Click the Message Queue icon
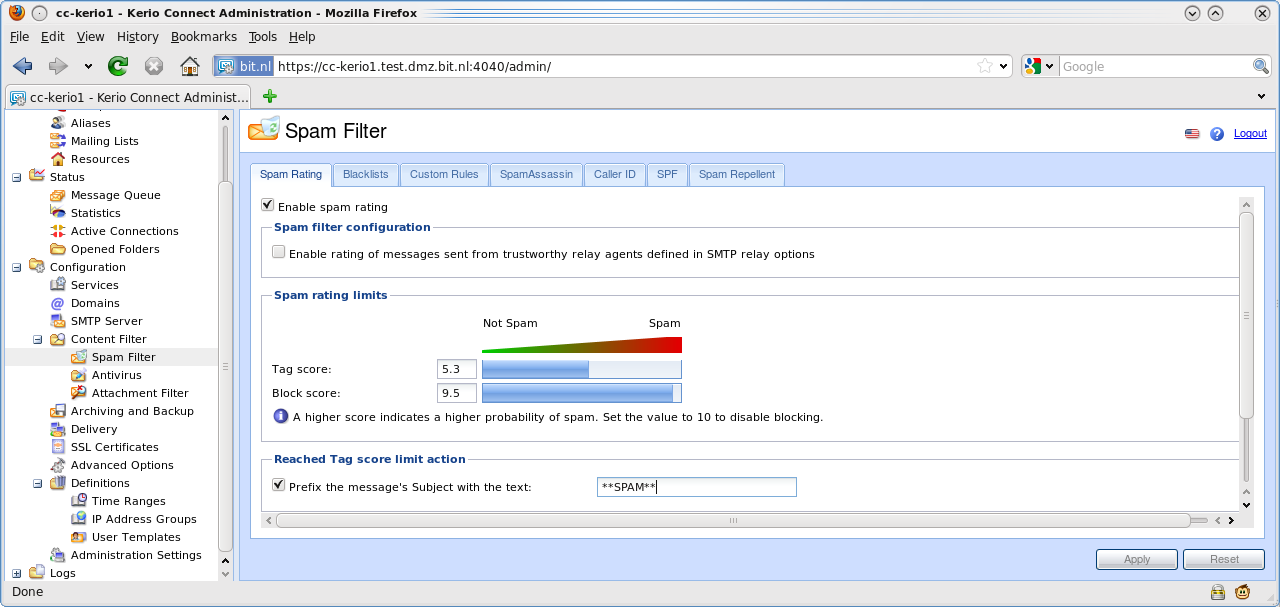The height and width of the screenshot is (607, 1280). [x=58, y=195]
